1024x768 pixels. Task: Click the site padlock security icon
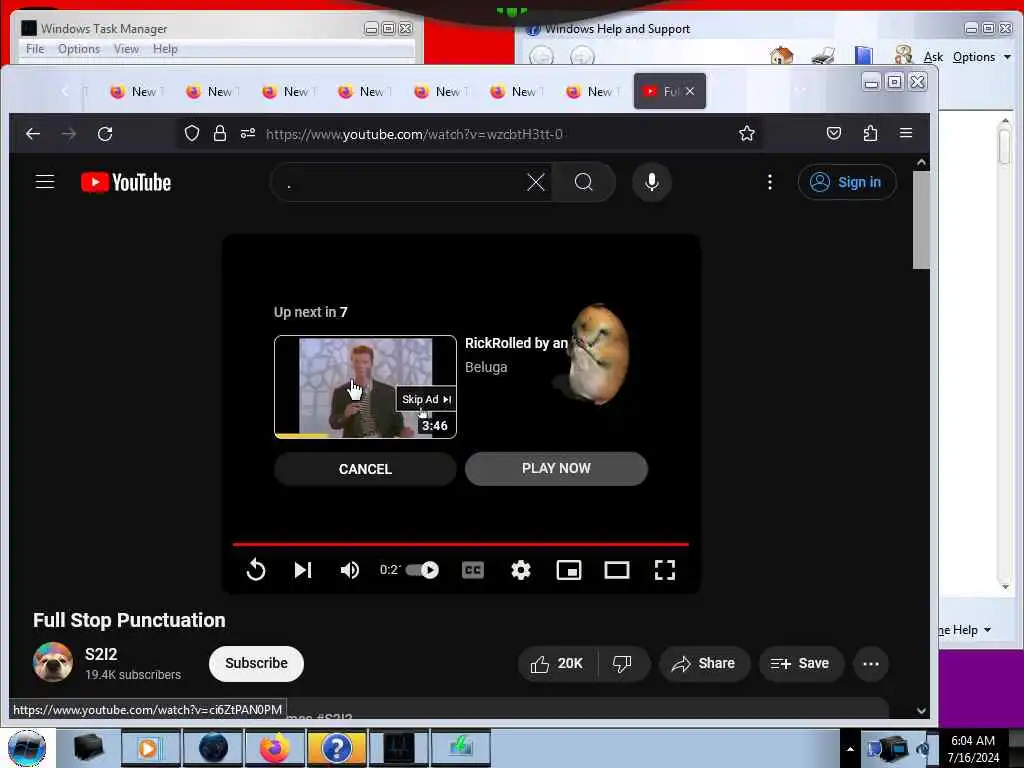[220, 134]
